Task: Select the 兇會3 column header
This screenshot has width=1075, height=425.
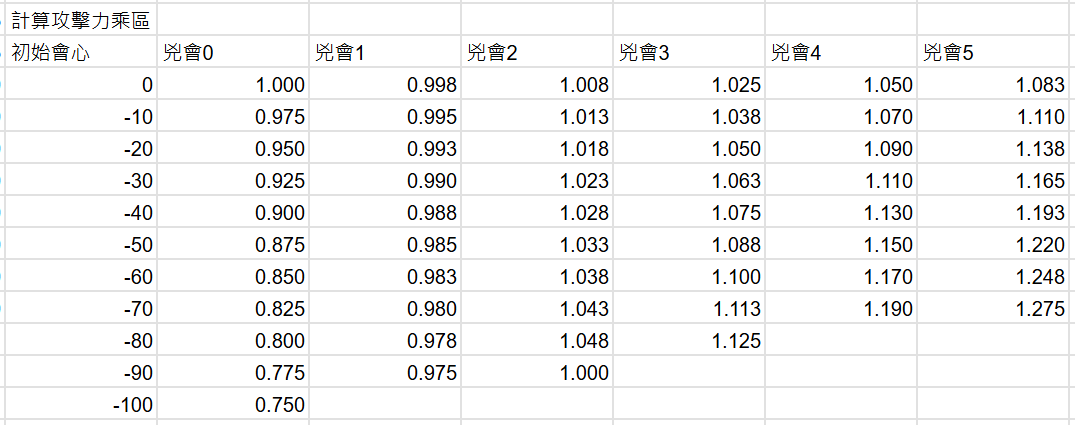Action: click(x=689, y=52)
